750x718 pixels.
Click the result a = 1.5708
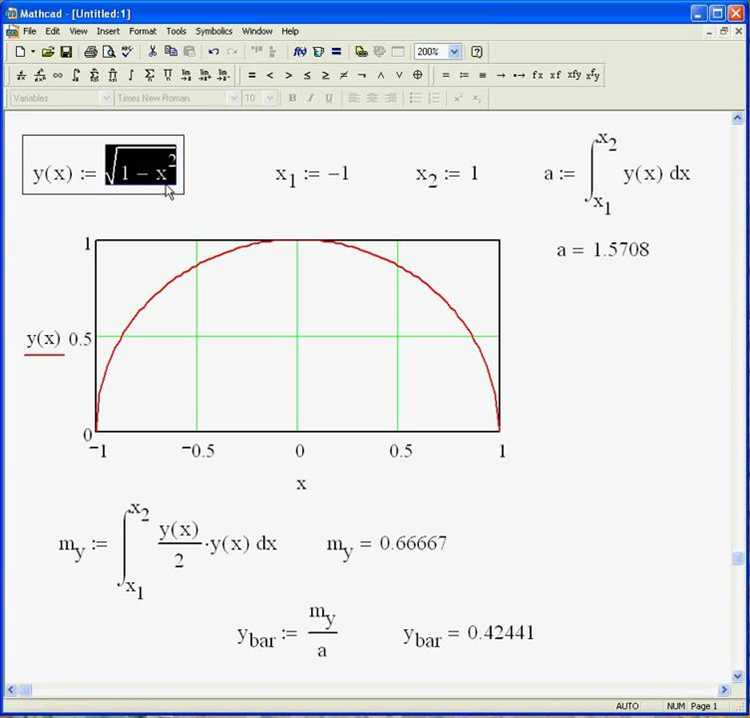click(x=603, y=250)
